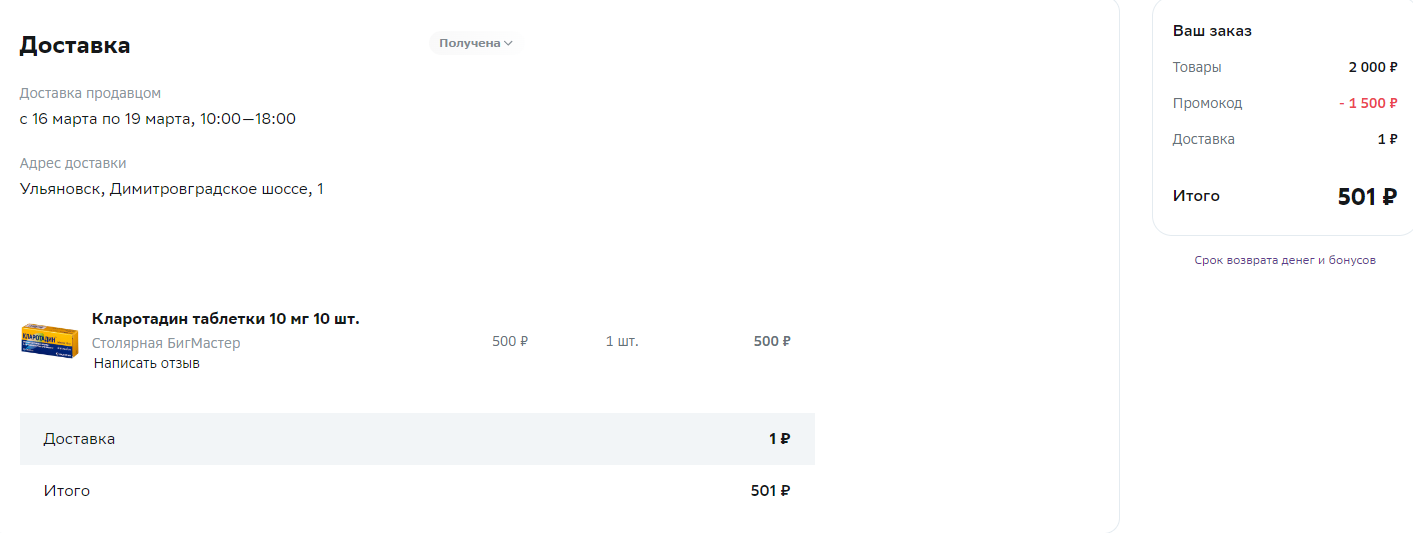Click the gray Доставка 1 ₽ row
Image resolution: width=1413 pixels, height=533 pixels.
pyautogui.click(x=417, y=439)
